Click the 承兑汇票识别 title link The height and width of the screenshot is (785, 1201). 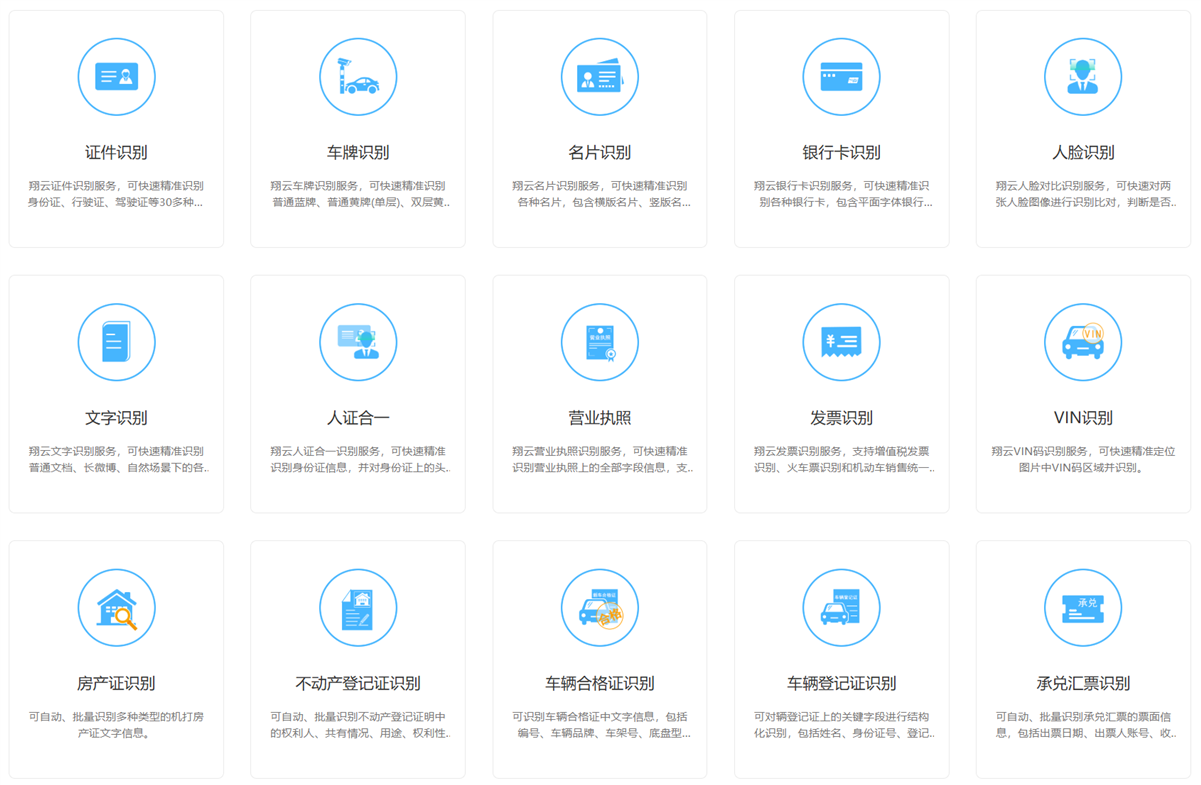pos(1083,684)
